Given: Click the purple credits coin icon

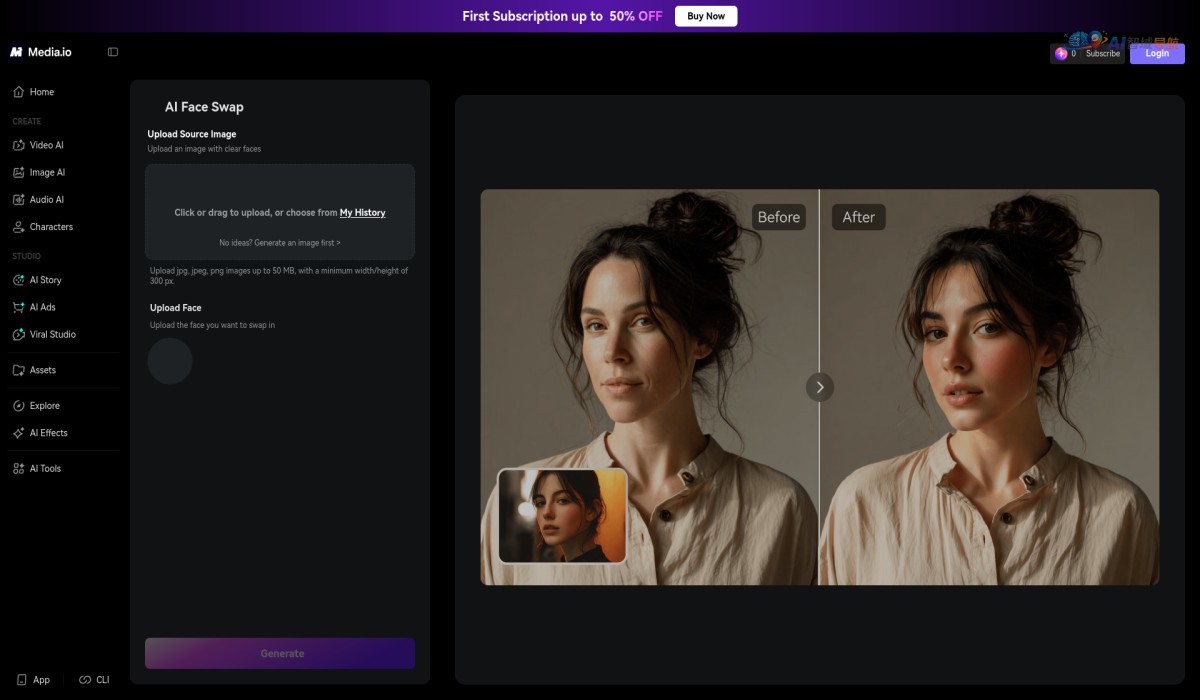Looking at the screenshot, I should pos(1062,54).
